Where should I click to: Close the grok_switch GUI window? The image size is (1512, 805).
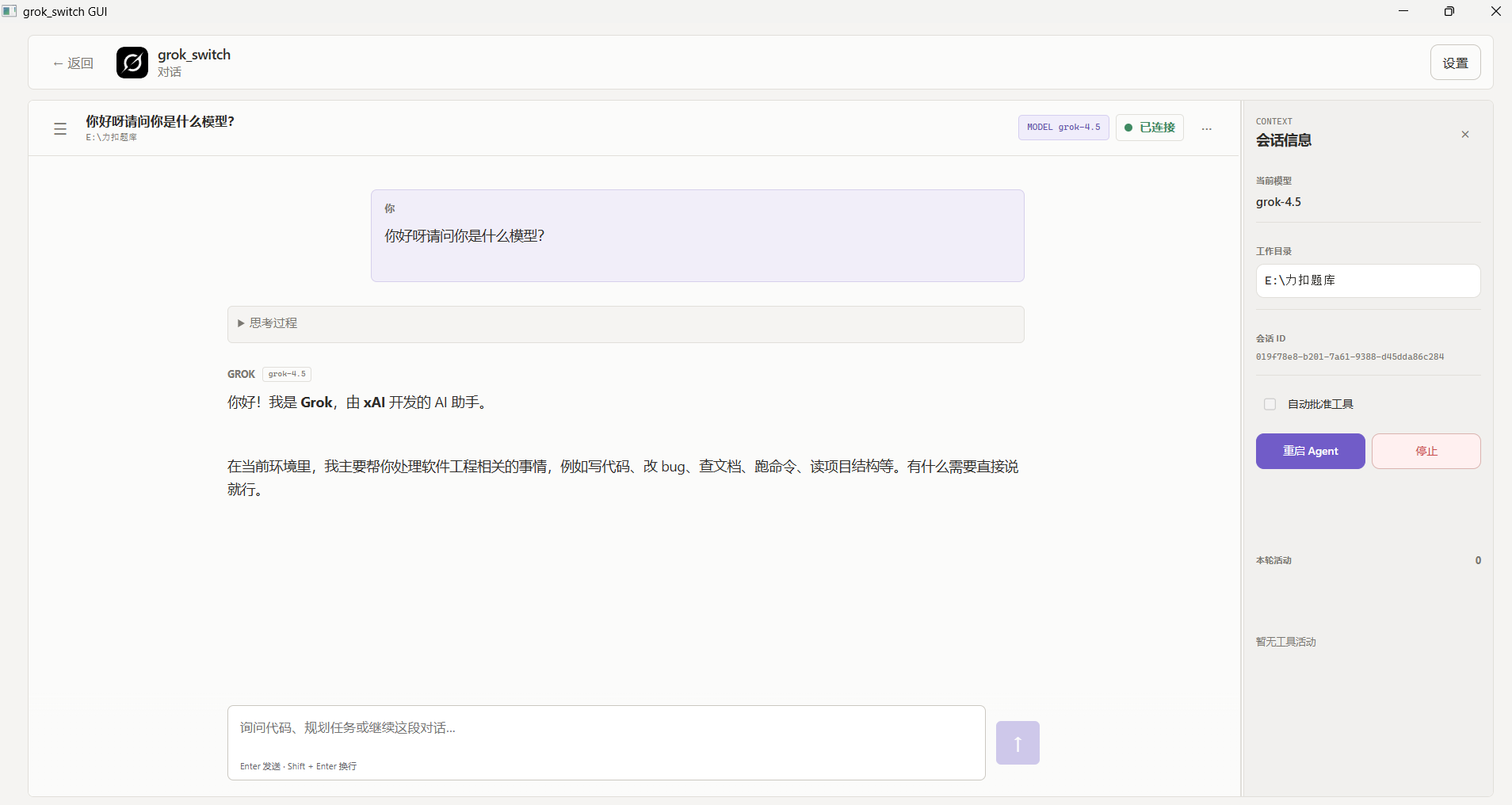(x=1496, y=11)
